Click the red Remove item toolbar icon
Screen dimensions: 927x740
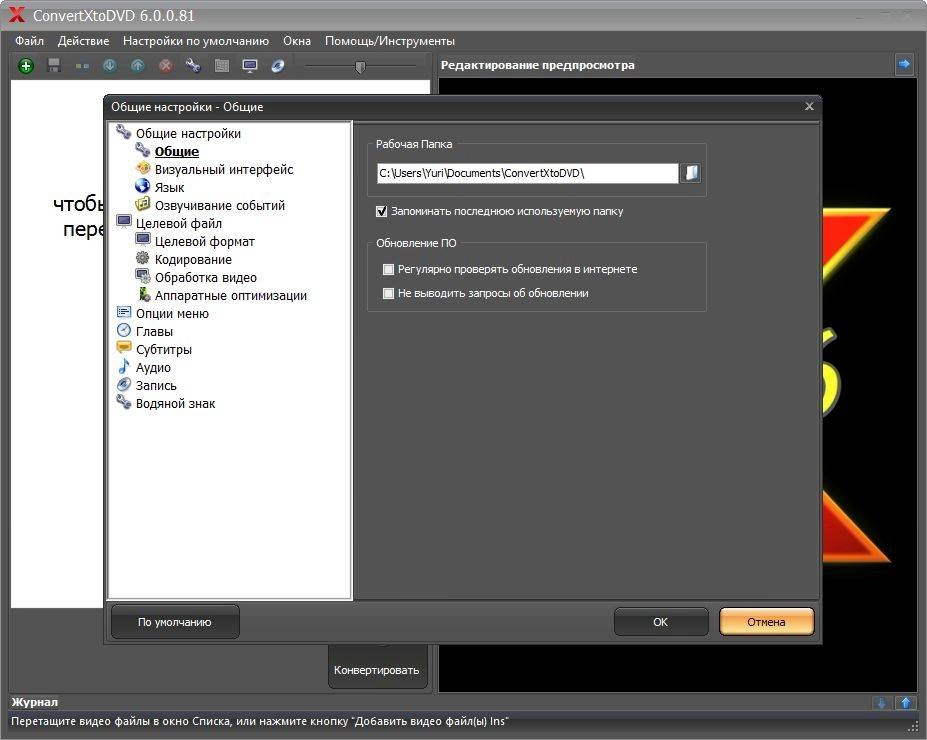point(166,66)
